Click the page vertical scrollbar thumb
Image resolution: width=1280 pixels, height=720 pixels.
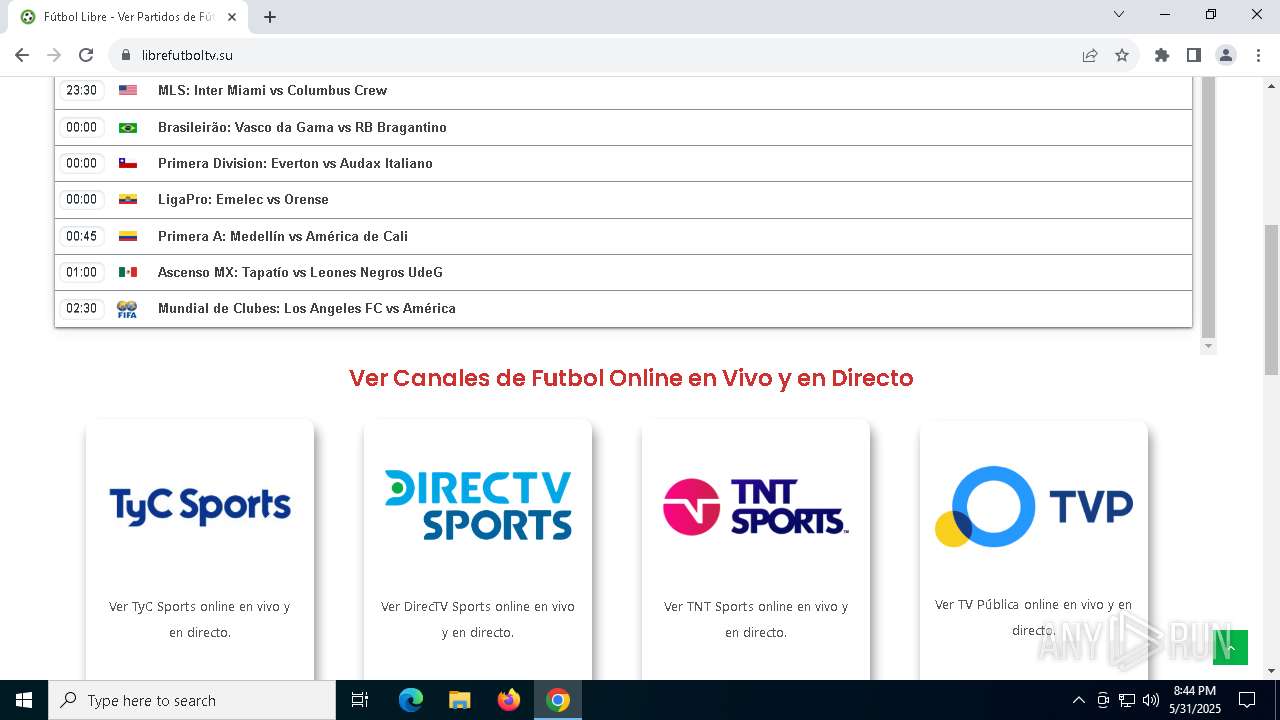tap(1272, 300)
